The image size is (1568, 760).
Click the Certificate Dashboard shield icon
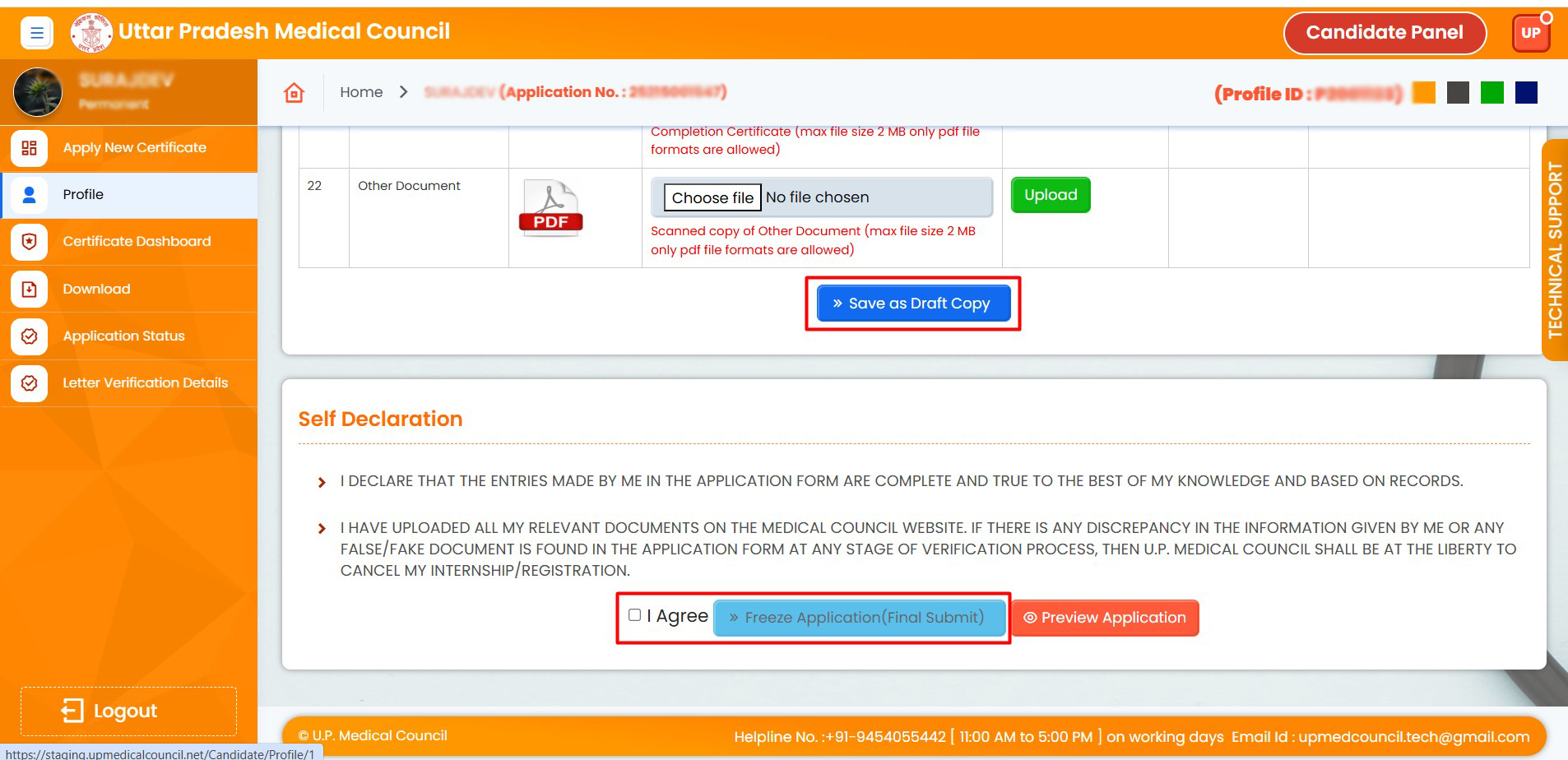click(30, 242)
